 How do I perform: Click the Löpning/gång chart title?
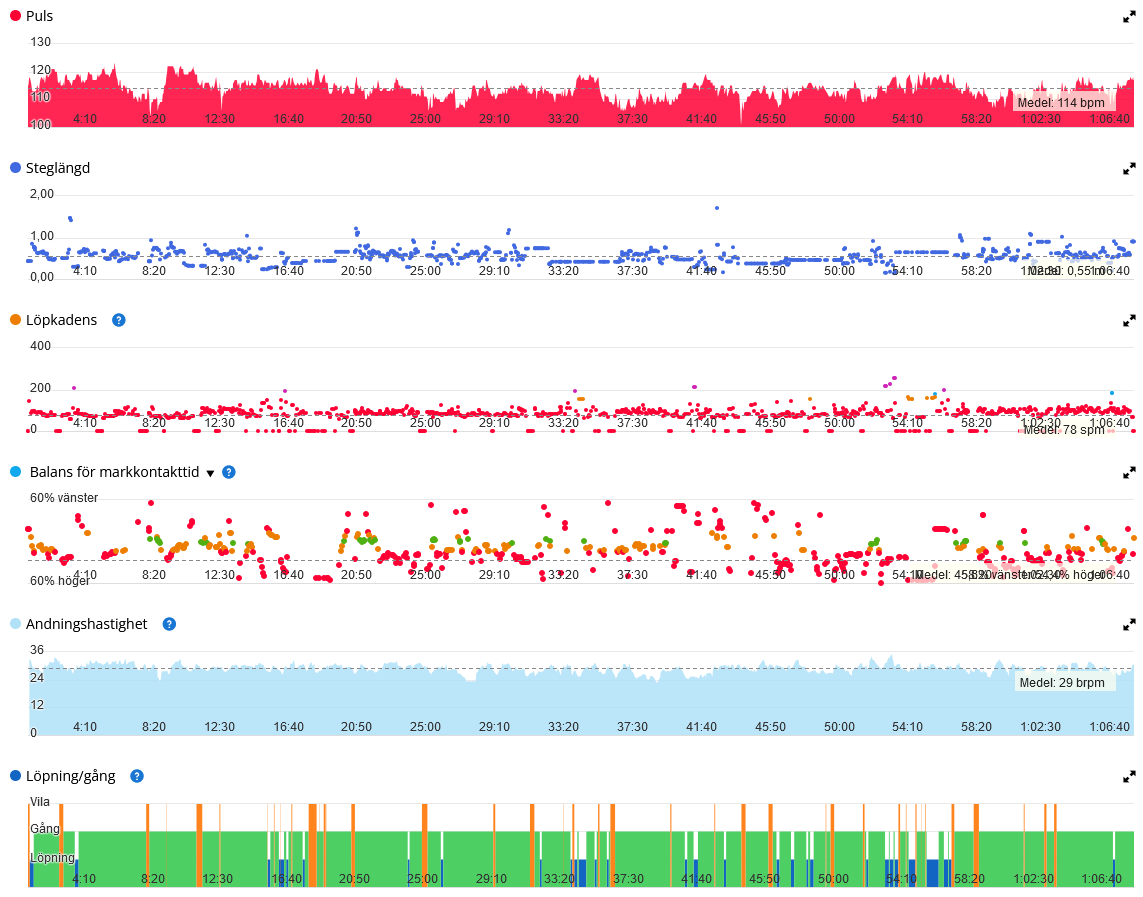point(71,776)
